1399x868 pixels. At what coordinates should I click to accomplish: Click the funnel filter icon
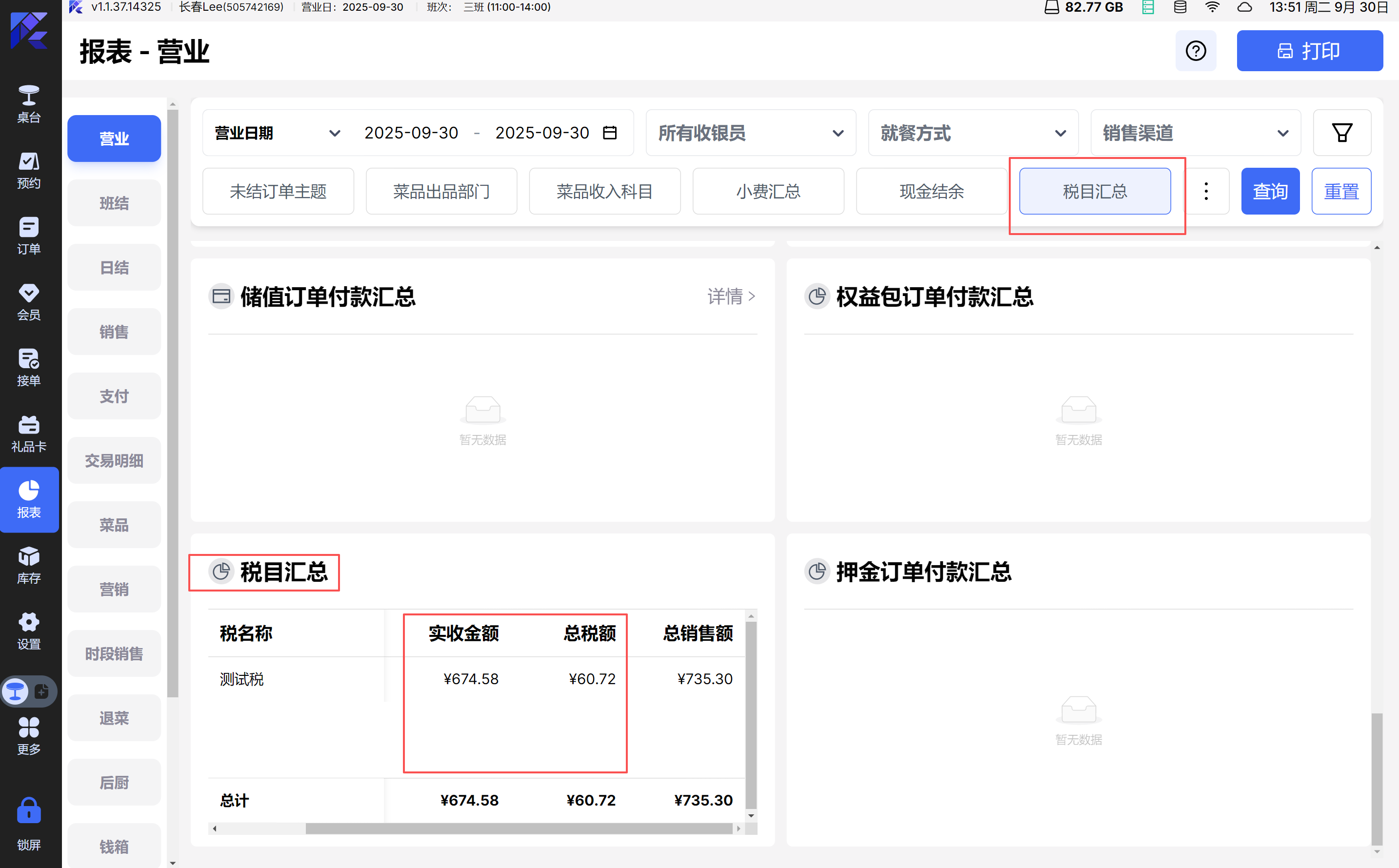pyautogui.click(x=1341, y=133)
